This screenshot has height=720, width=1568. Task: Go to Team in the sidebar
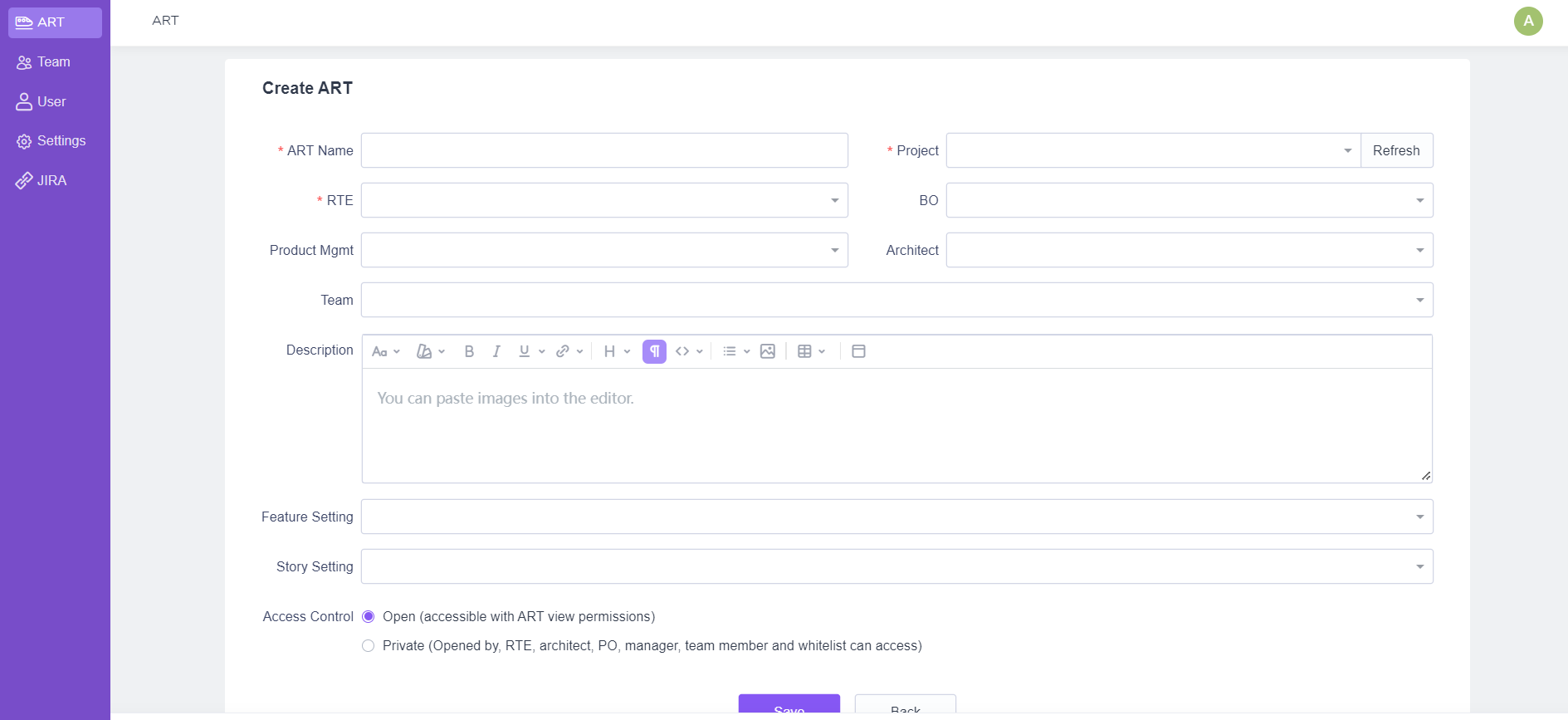(54, 62)
